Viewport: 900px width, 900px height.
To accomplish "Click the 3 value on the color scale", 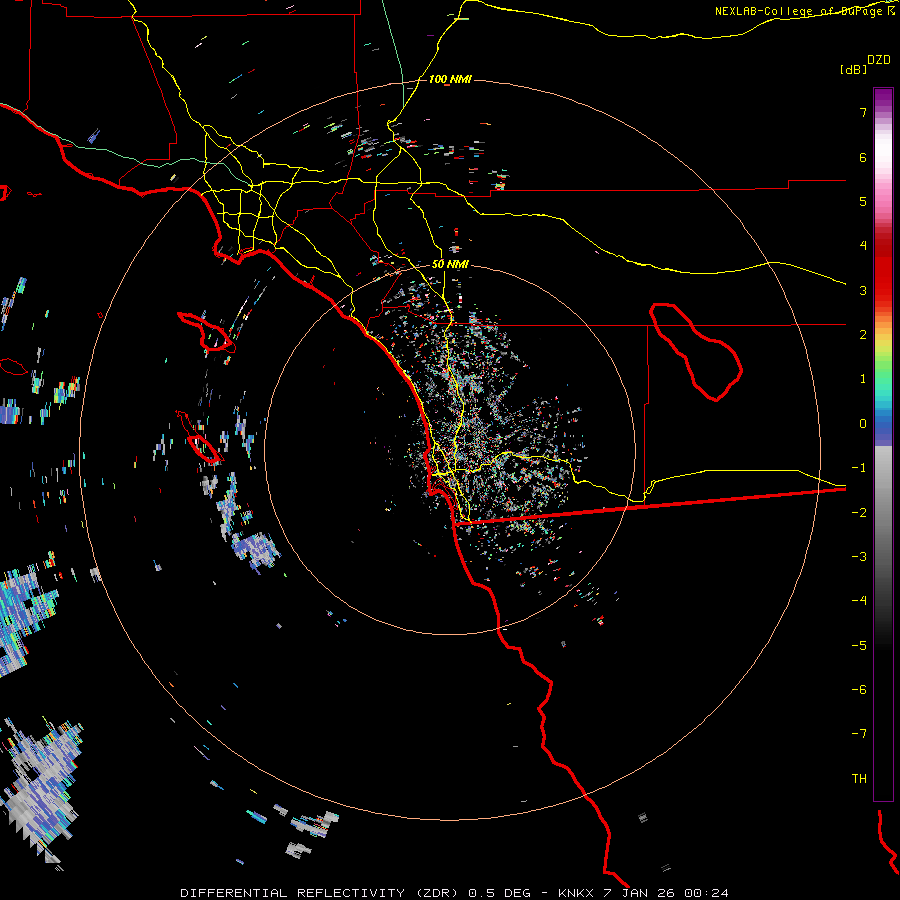I will [863, 290].
